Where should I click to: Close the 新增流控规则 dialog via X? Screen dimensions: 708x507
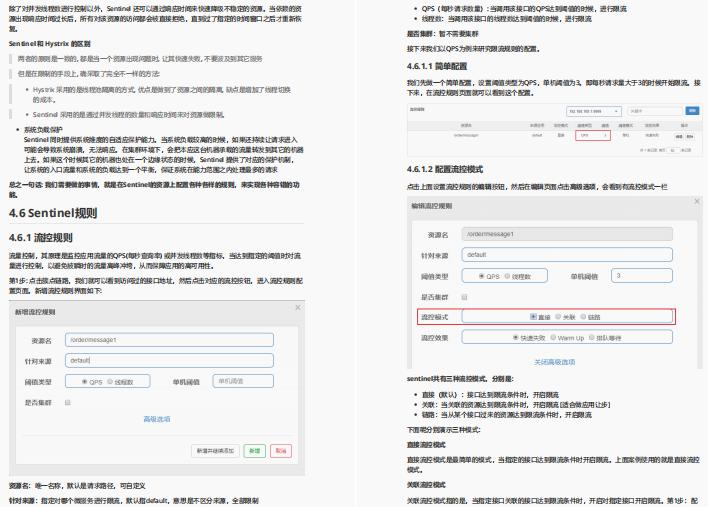tap(298, 307)
